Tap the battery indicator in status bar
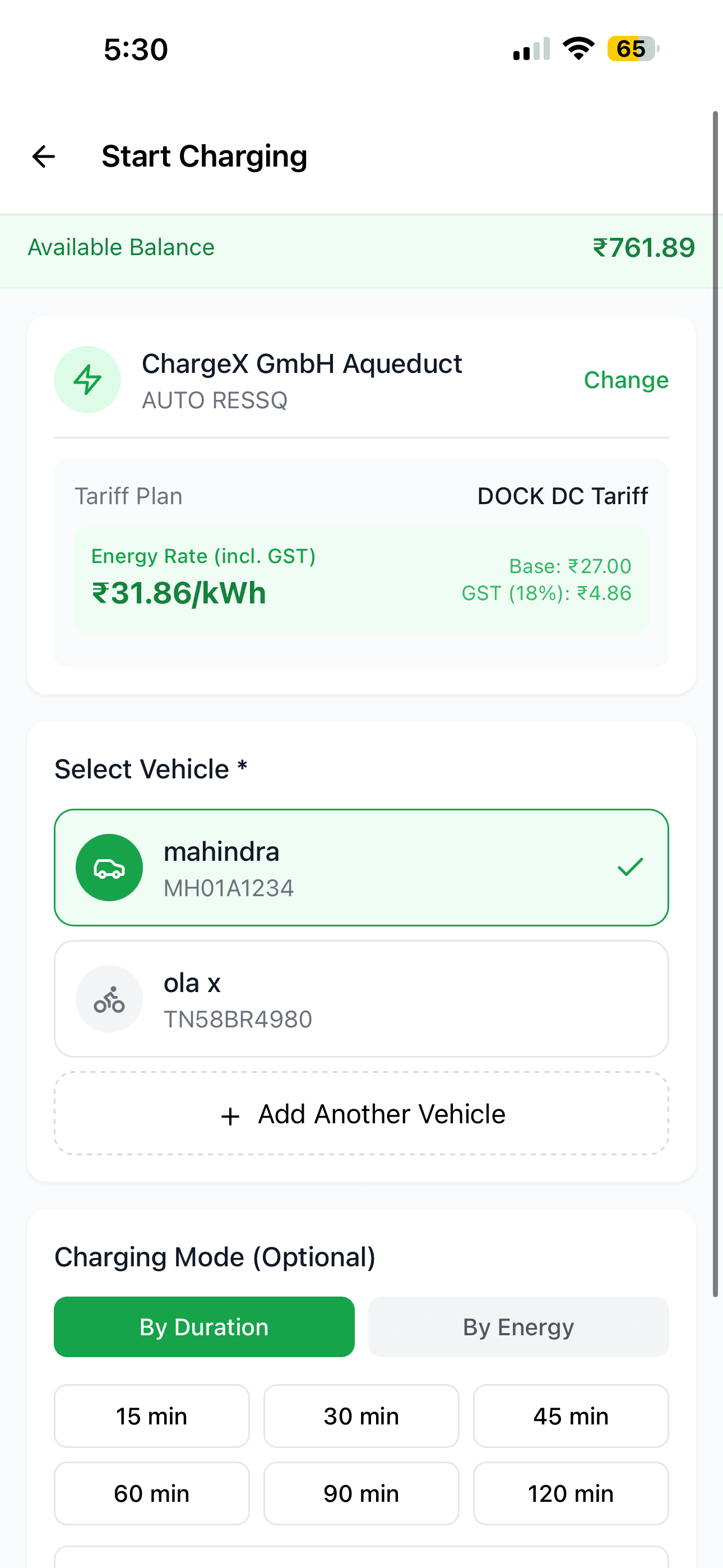Image resolution: width=723 pixels, height=1568 pixels. (x=633, y=49)
